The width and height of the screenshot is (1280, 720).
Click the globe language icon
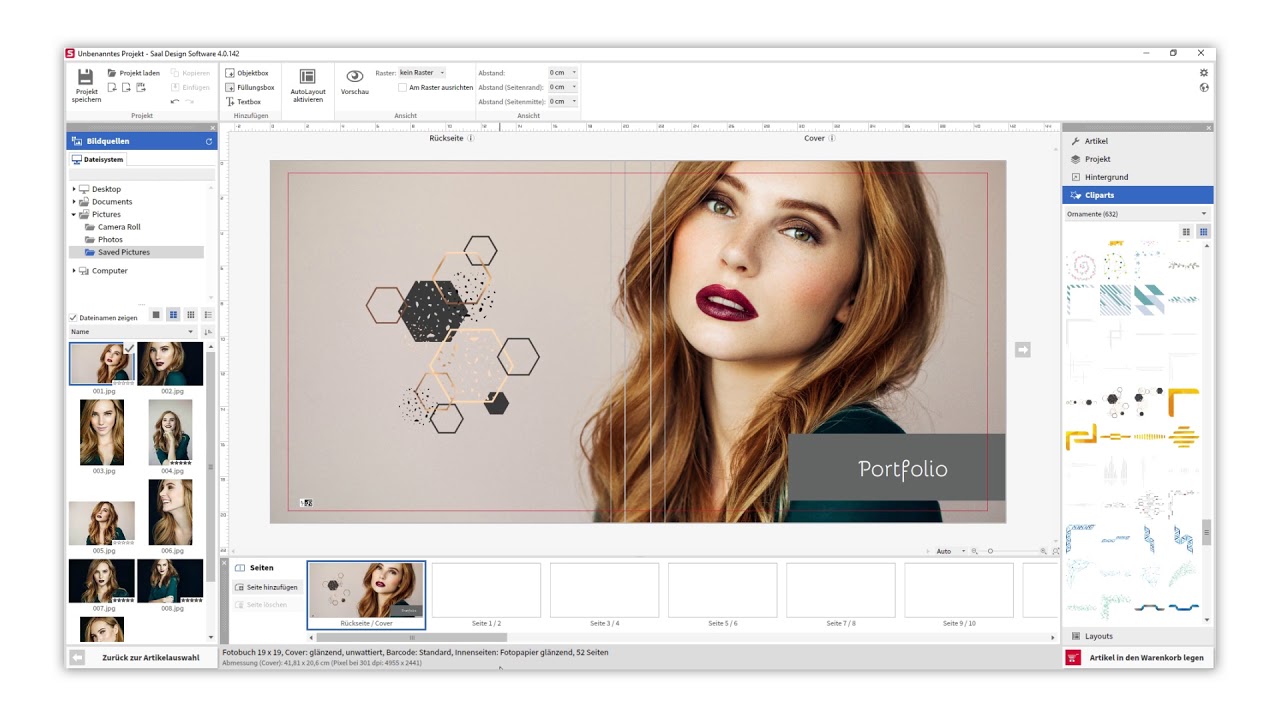(x=1204, y=87)
